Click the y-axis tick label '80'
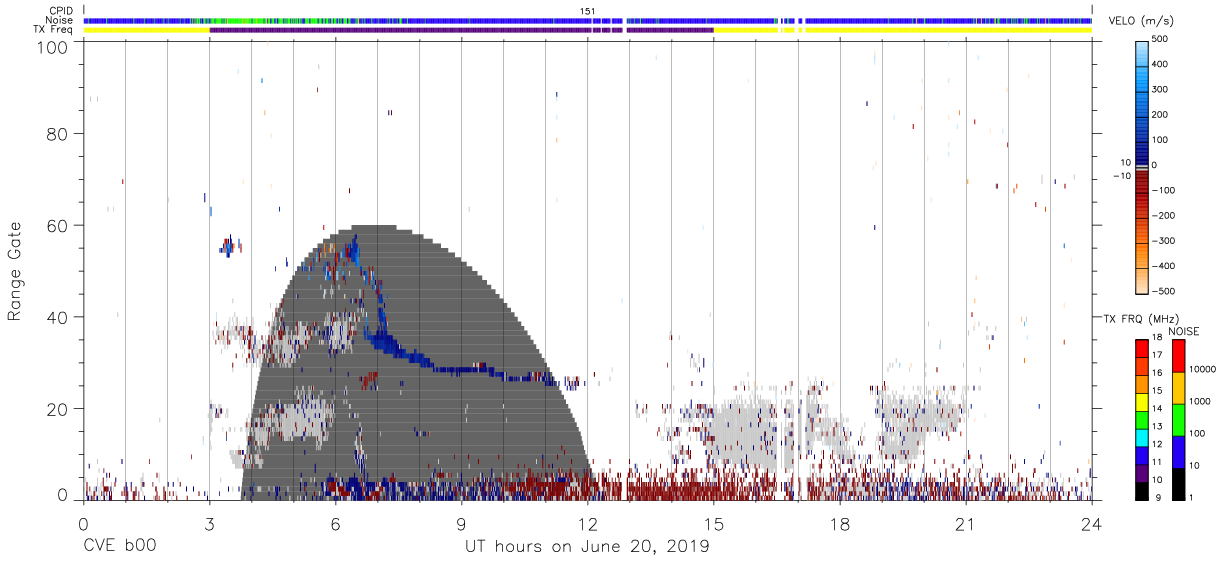The width and height of the screenshot is (1228, 567). [x=58, y=133]
